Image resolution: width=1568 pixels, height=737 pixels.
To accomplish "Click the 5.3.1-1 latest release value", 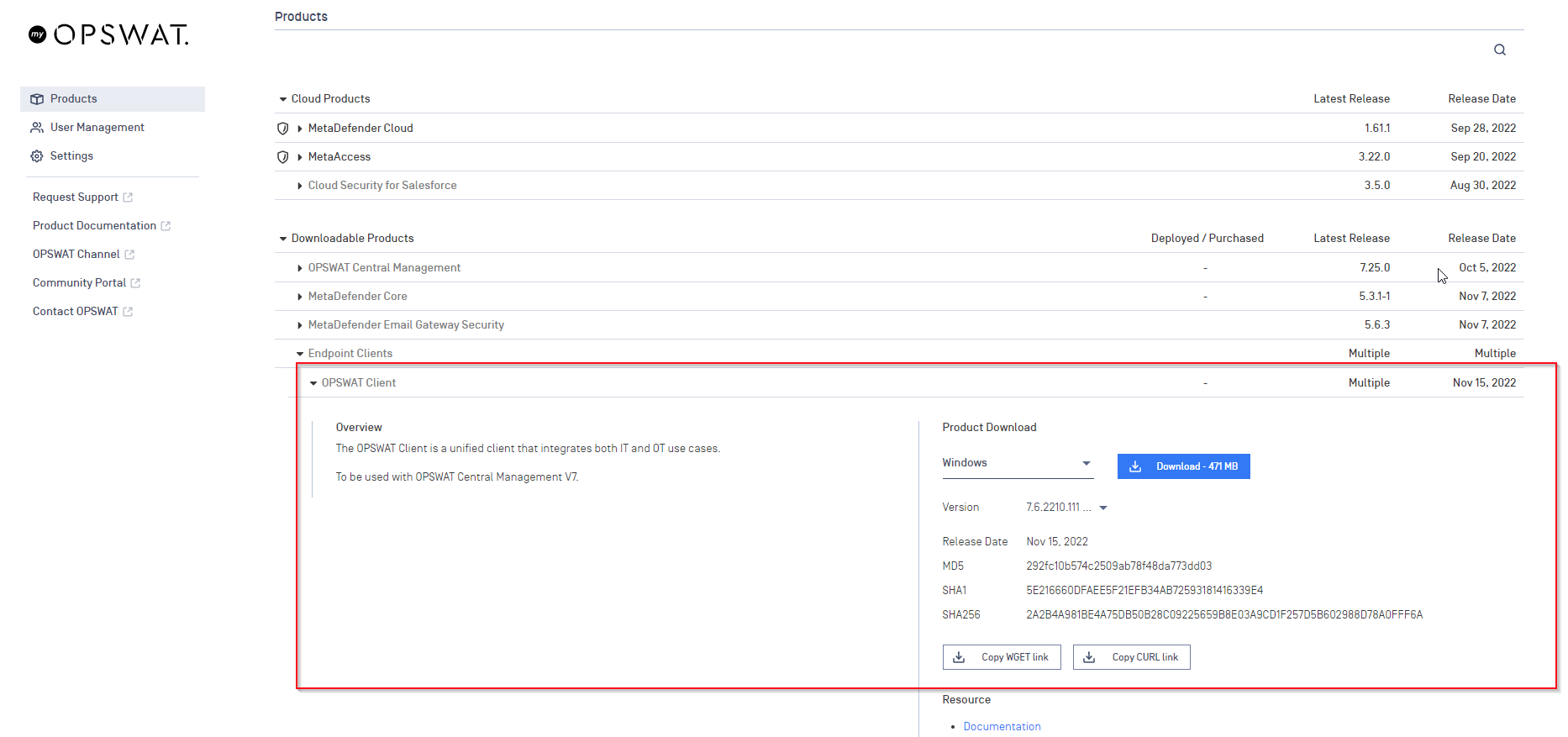I will (x=1374, y=297).
